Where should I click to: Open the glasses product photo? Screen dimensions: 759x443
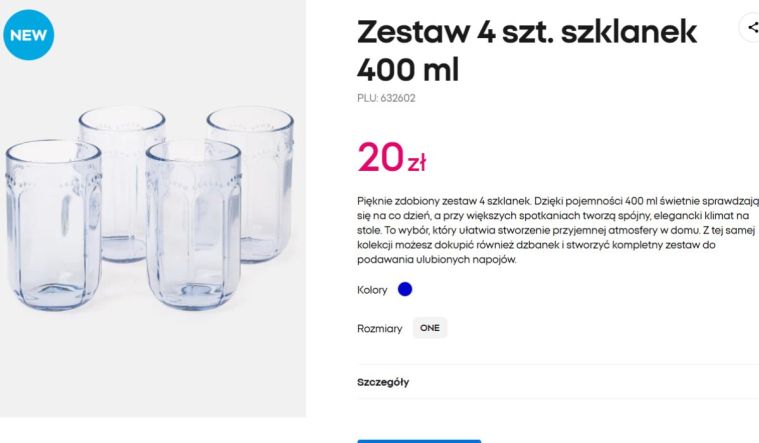[152, 208]
